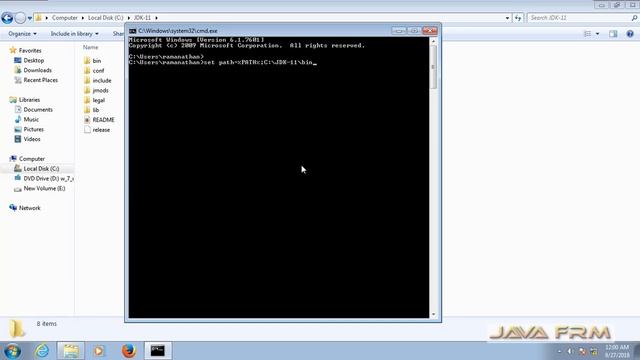Open Windows Media Player from taskbar

point(99,351)
